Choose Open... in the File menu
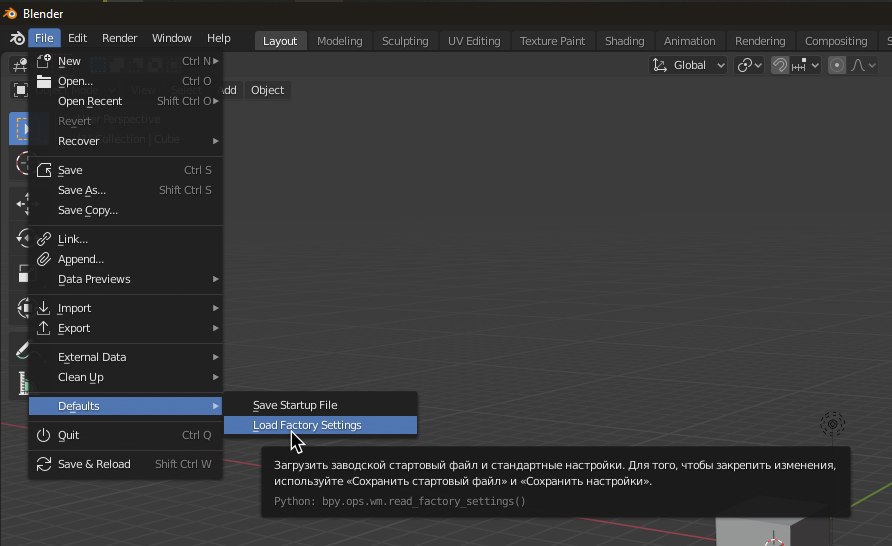This screenshot has width=892, height=546. [x=125, y=81]
